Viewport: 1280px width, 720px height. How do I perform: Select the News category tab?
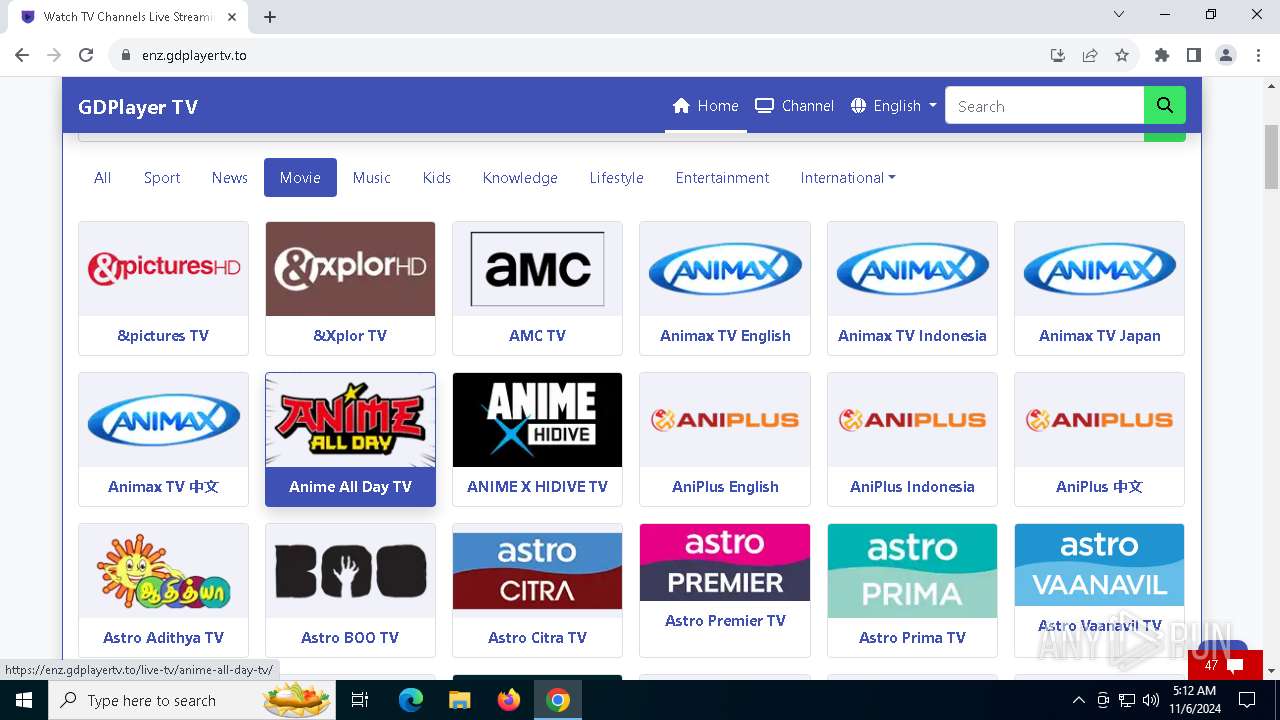click(229, 177)
